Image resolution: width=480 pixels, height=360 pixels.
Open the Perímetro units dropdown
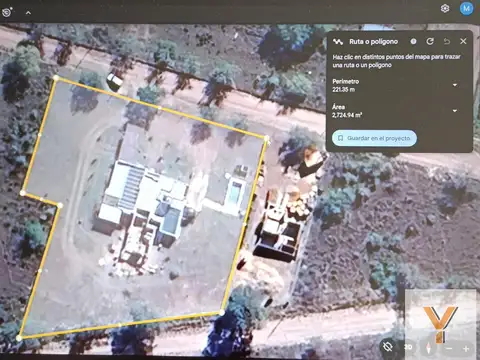tap(455, 85)
